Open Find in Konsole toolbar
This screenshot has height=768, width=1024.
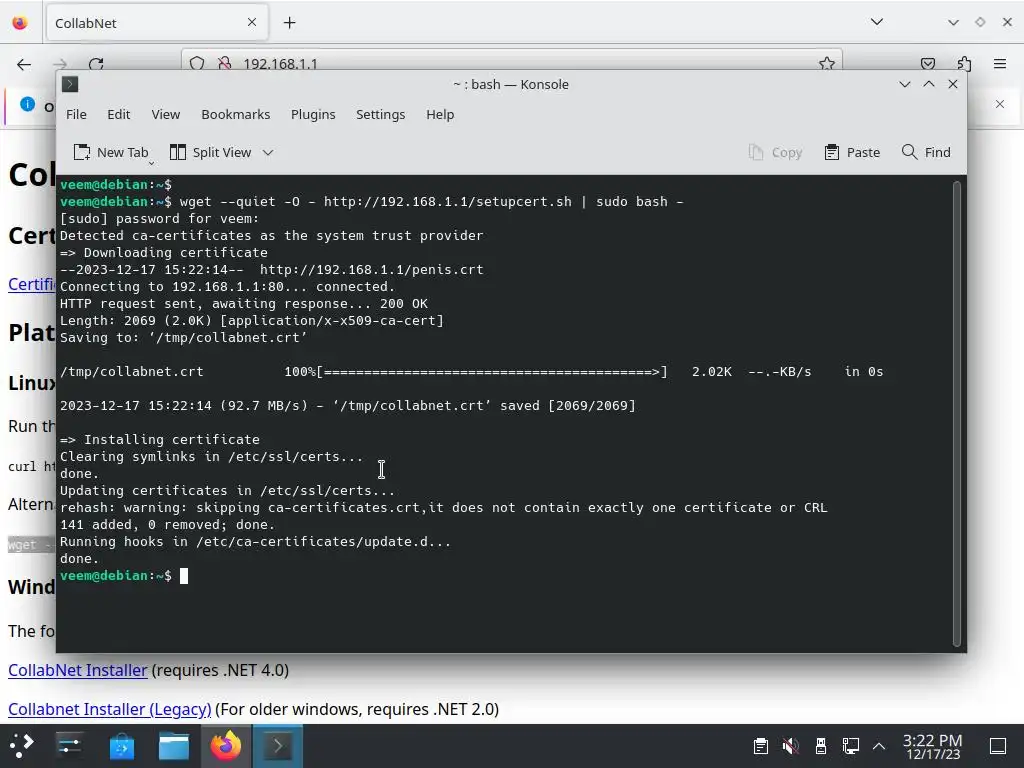click(x=925, y=152)
